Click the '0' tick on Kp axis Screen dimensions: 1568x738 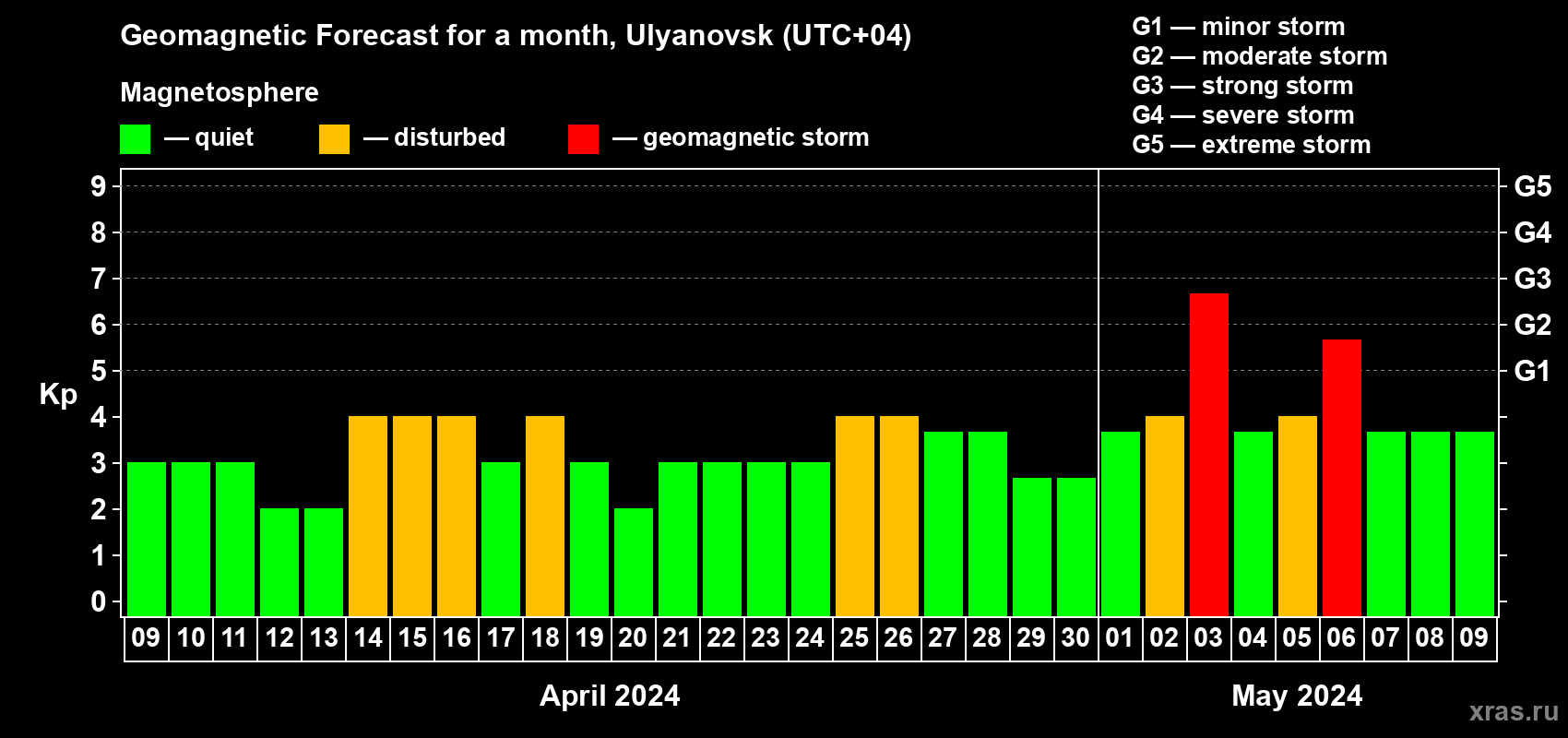[99, 601]
